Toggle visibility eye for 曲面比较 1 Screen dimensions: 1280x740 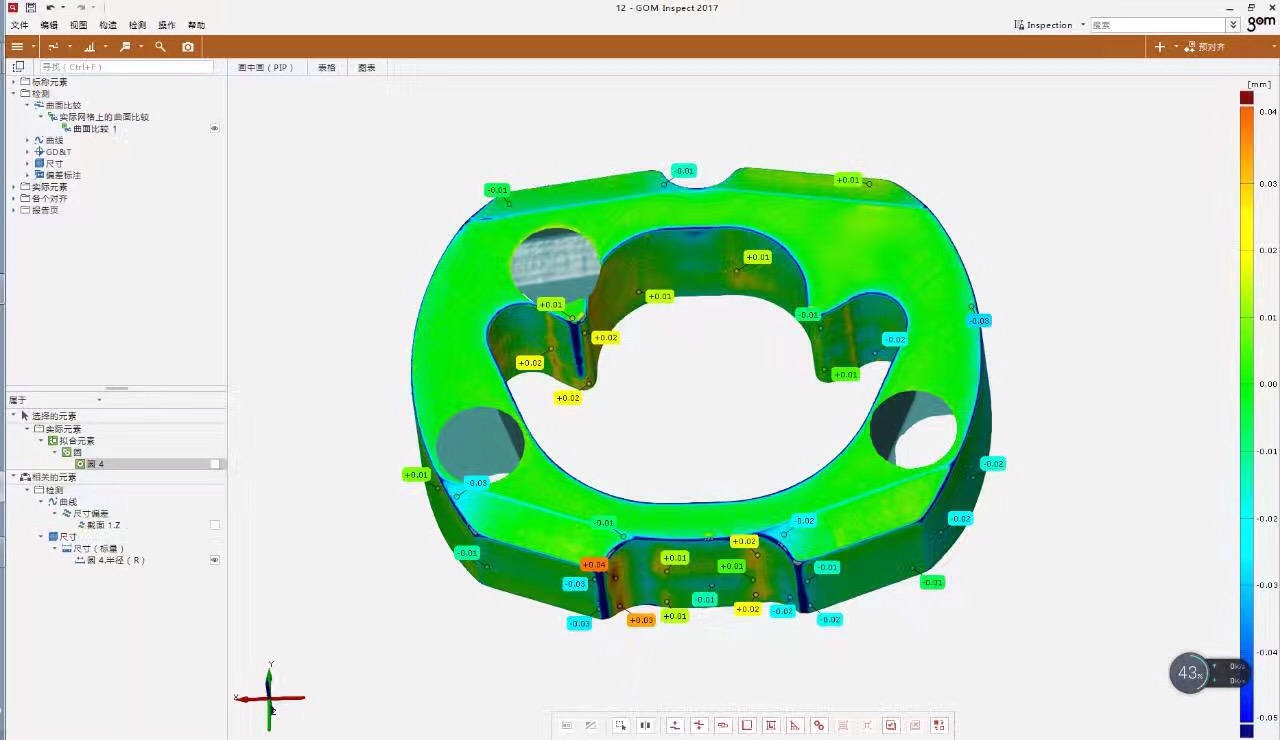(x=214, y=129)
